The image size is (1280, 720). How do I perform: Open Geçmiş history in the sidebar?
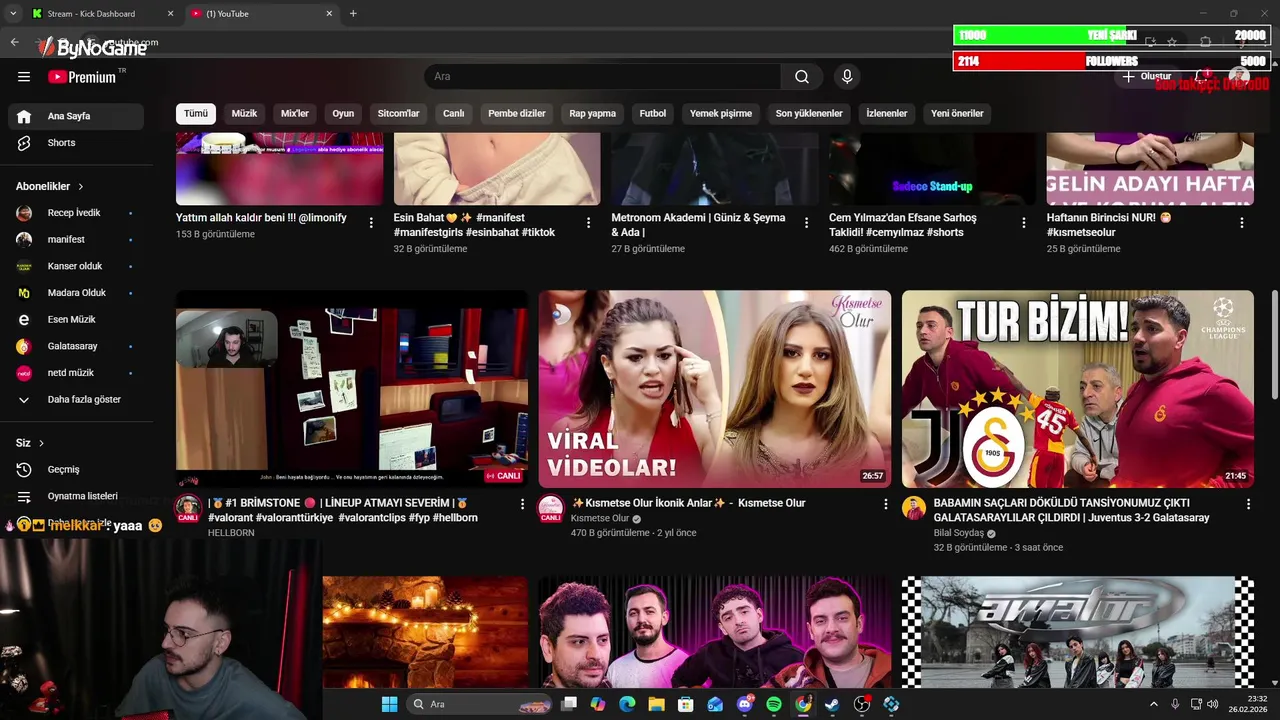tap(76, 470)
